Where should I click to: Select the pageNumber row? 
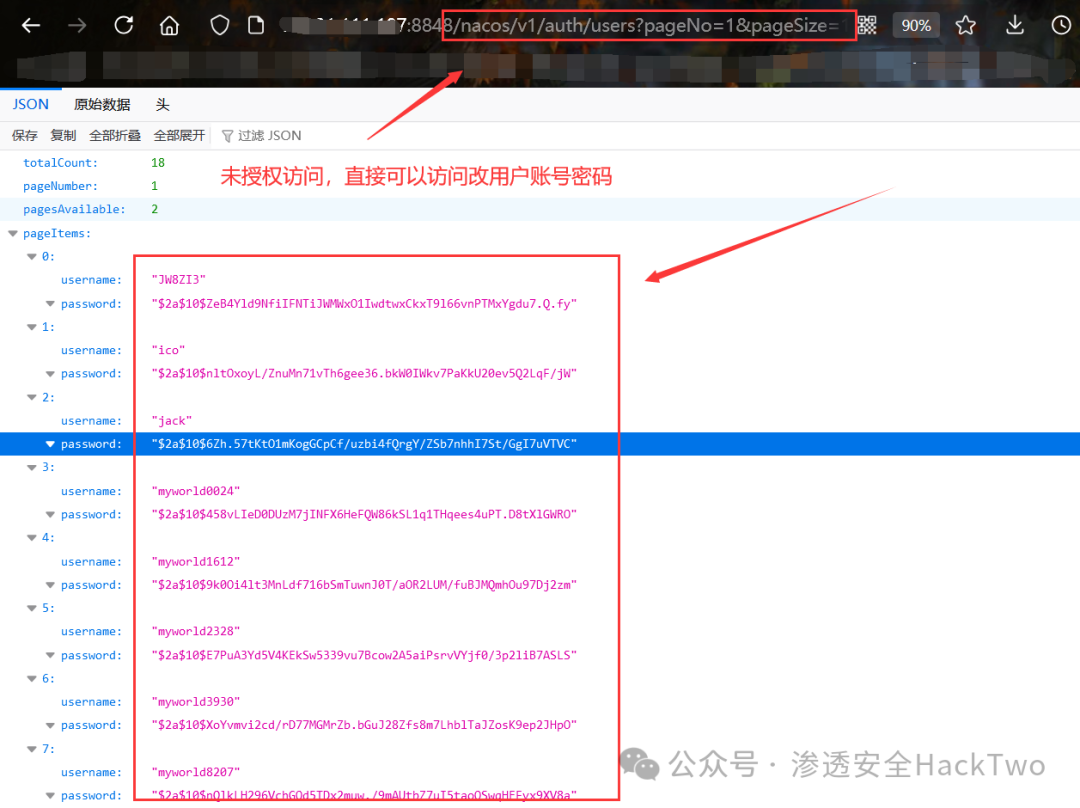coord(540,186)
